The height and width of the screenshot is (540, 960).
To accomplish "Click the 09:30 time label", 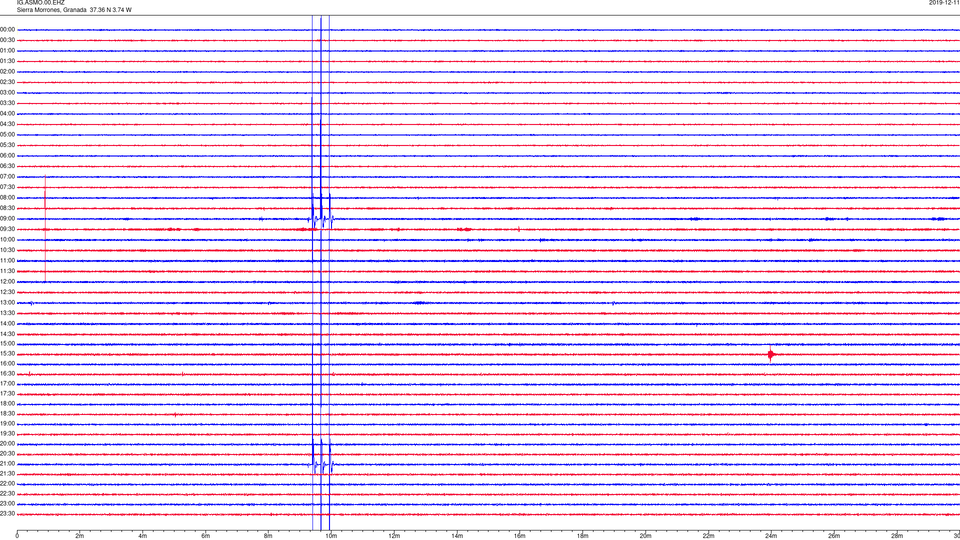I will 7,229.
